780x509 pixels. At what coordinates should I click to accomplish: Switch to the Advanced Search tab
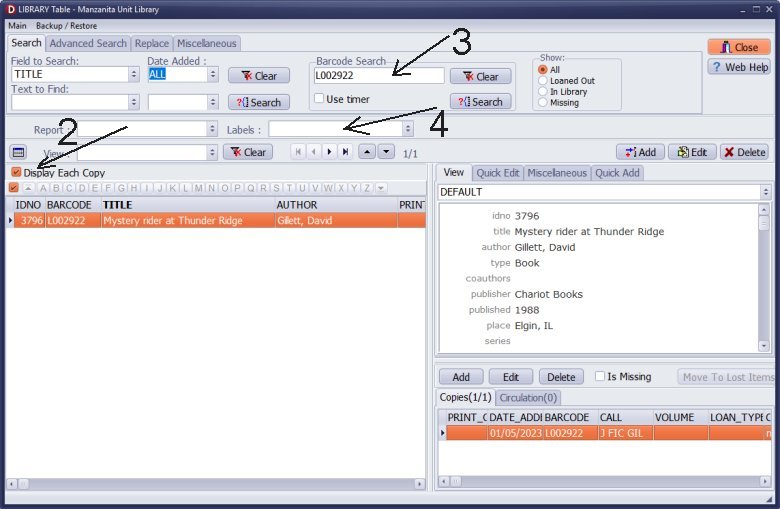click(x=88, y=43)
